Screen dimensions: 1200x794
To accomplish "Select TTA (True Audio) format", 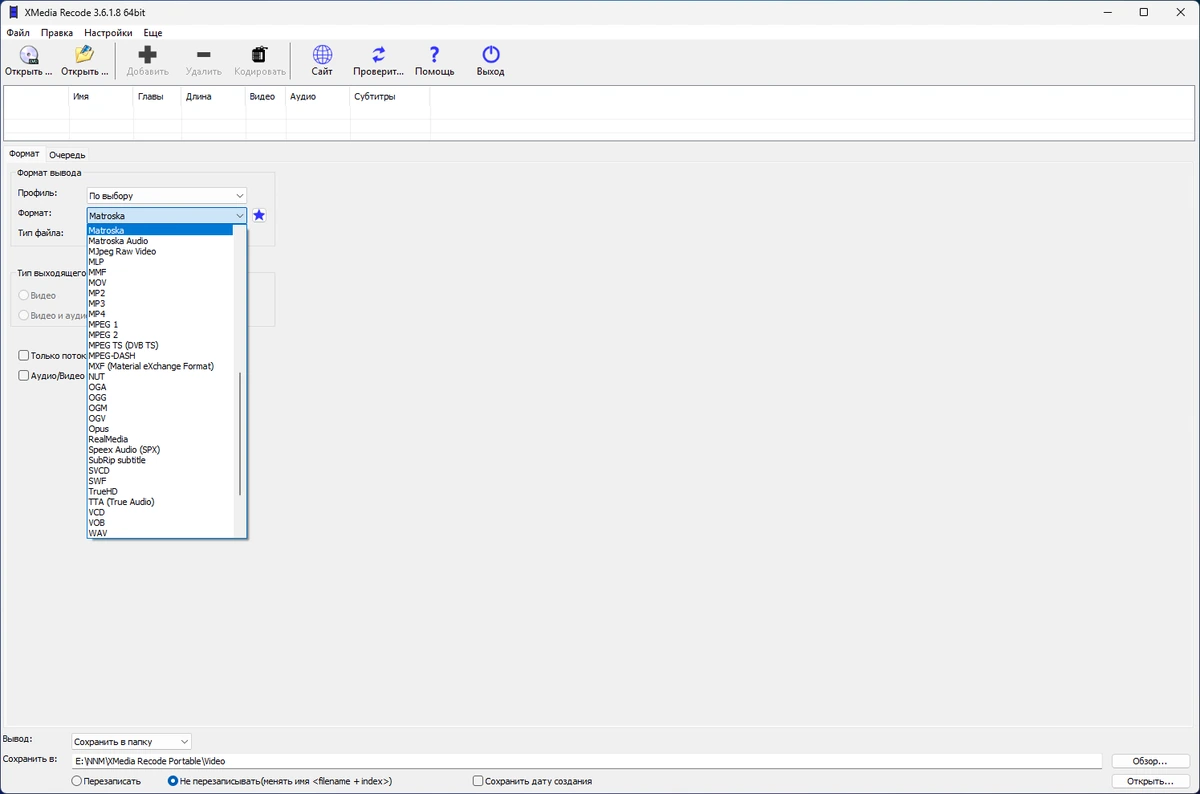I will [160, 502].
